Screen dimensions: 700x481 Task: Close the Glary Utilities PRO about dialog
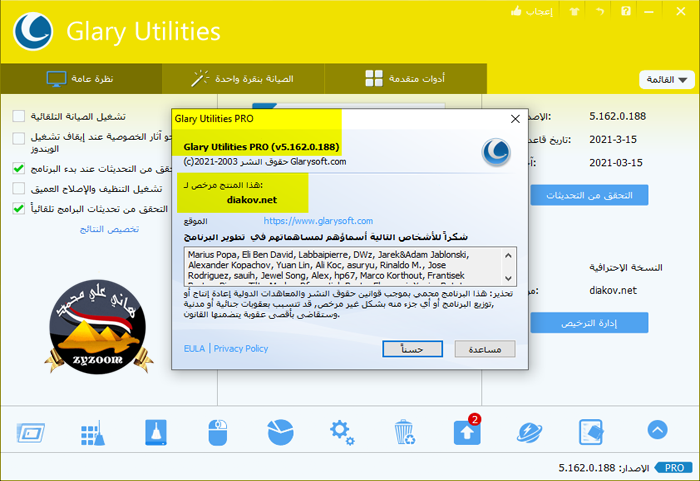[x=515, y=119]
